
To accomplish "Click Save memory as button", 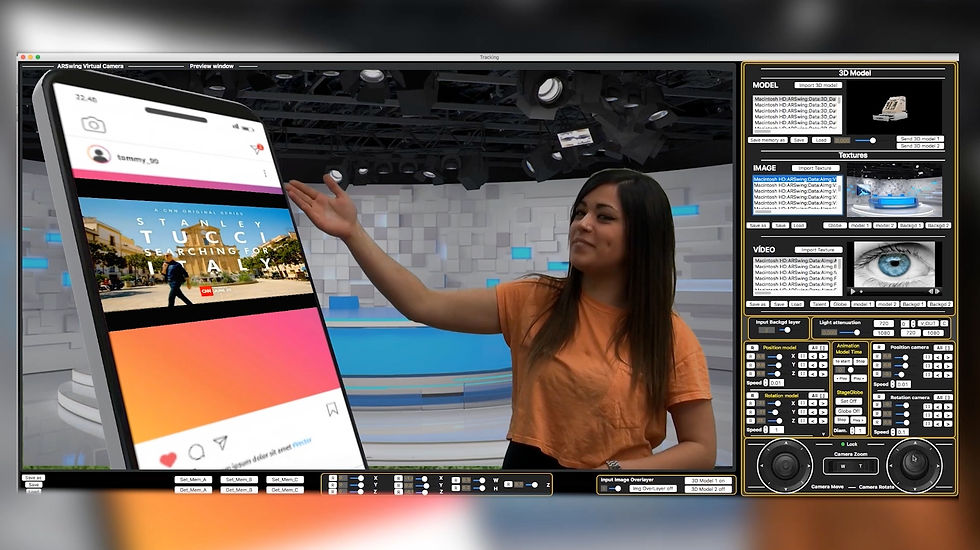I will click(x=768, y=140).
